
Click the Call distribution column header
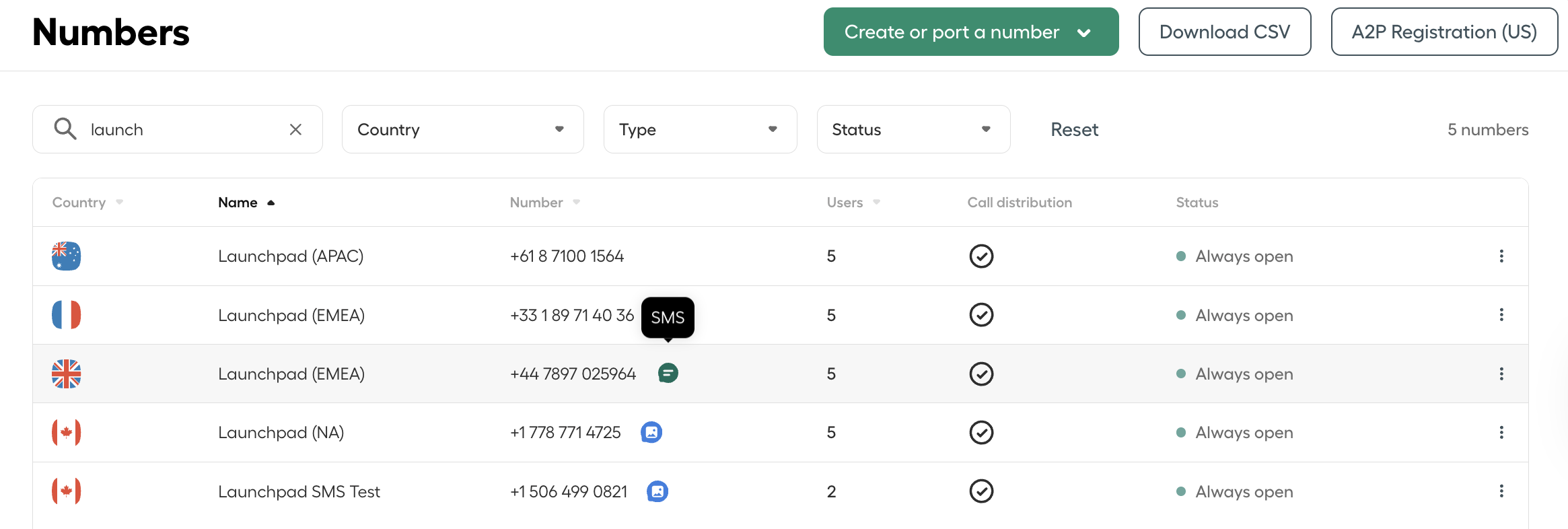point(1020,203)
